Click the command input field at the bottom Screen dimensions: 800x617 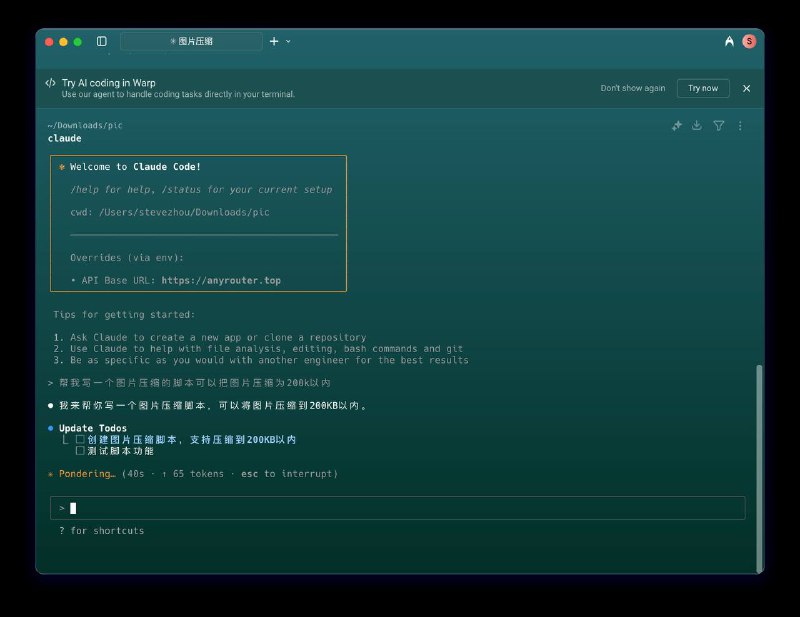(400, 508)
